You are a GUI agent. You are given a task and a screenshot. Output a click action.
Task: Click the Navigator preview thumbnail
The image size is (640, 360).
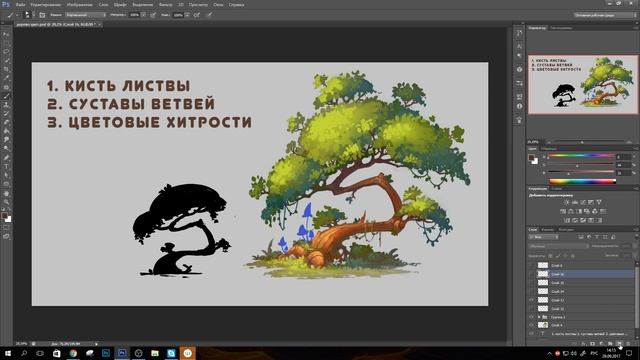coord(583,84)
